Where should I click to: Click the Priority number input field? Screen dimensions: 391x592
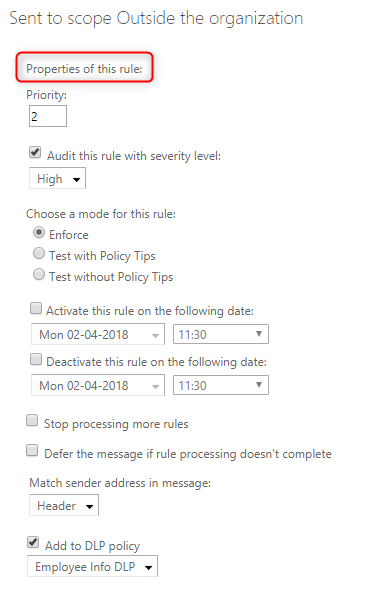48,116
